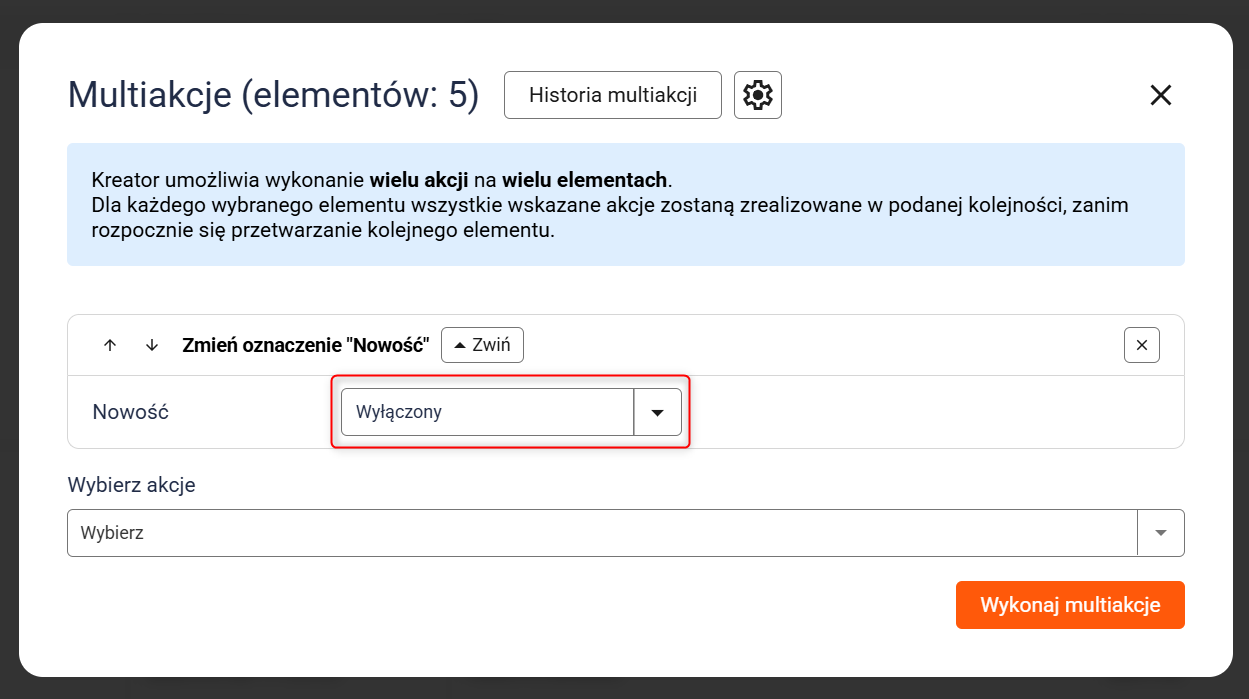
Task: Open the "Wybierz akcje" dropdown arrow
Action: pos(1160,533)
